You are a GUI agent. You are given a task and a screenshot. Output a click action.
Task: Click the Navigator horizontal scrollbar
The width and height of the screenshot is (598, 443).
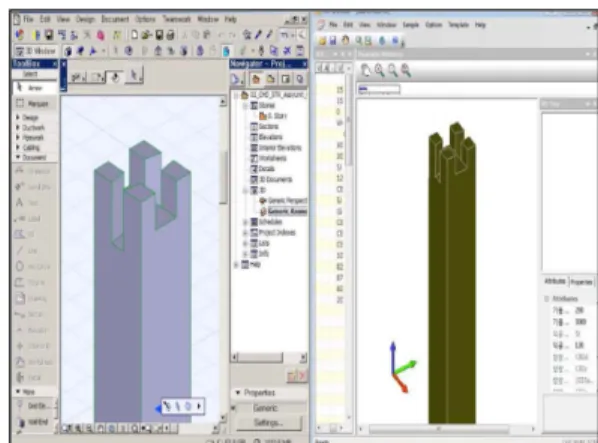point(269,357)
